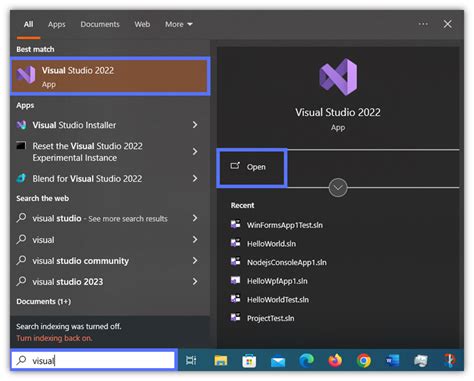Viewport: 474px width, 381px height.
Task: Click in the search box containing 'visual'
Action: pos(93,360)
